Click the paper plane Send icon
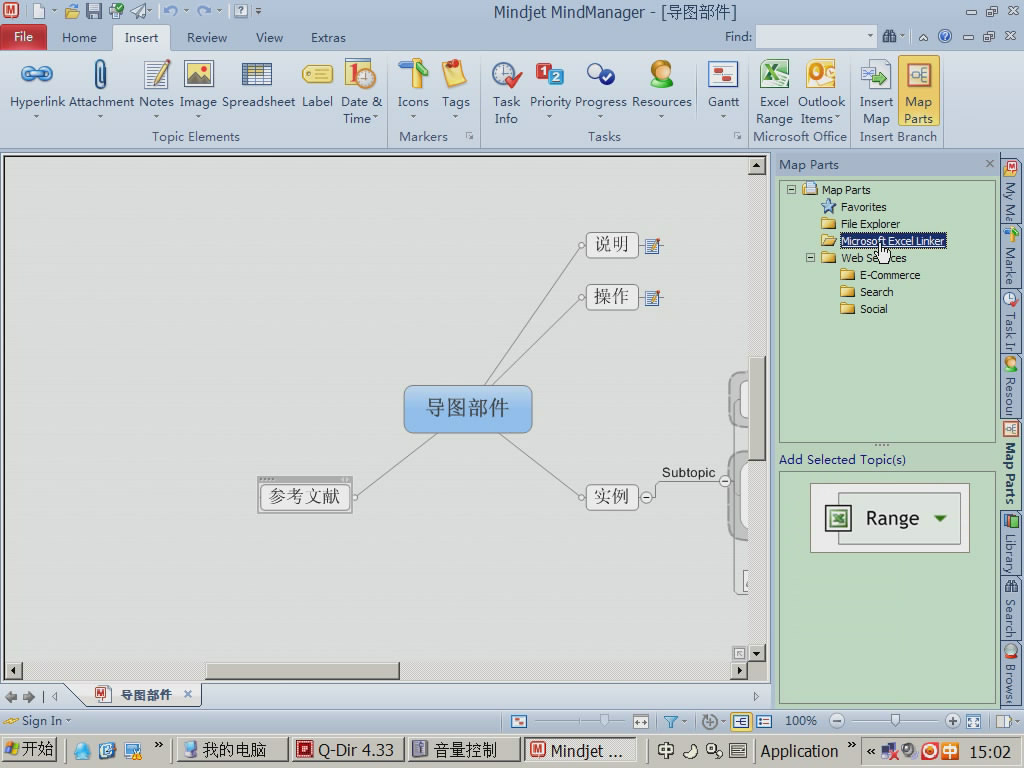The height and width of the screenshot is (768, 1024). [x=140, y=11]
